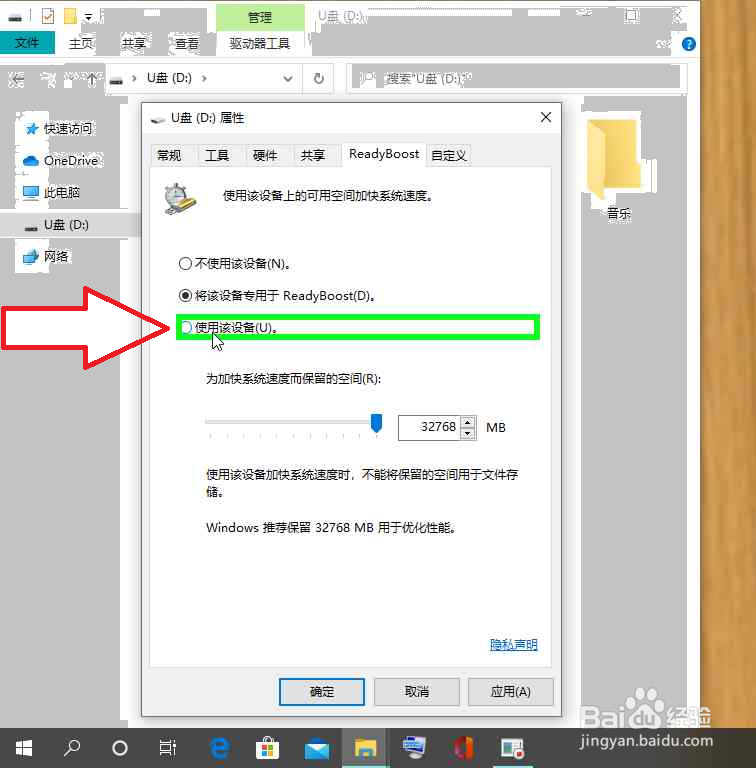Open Microsoft Store from taskbar

(x=267, y=748)
